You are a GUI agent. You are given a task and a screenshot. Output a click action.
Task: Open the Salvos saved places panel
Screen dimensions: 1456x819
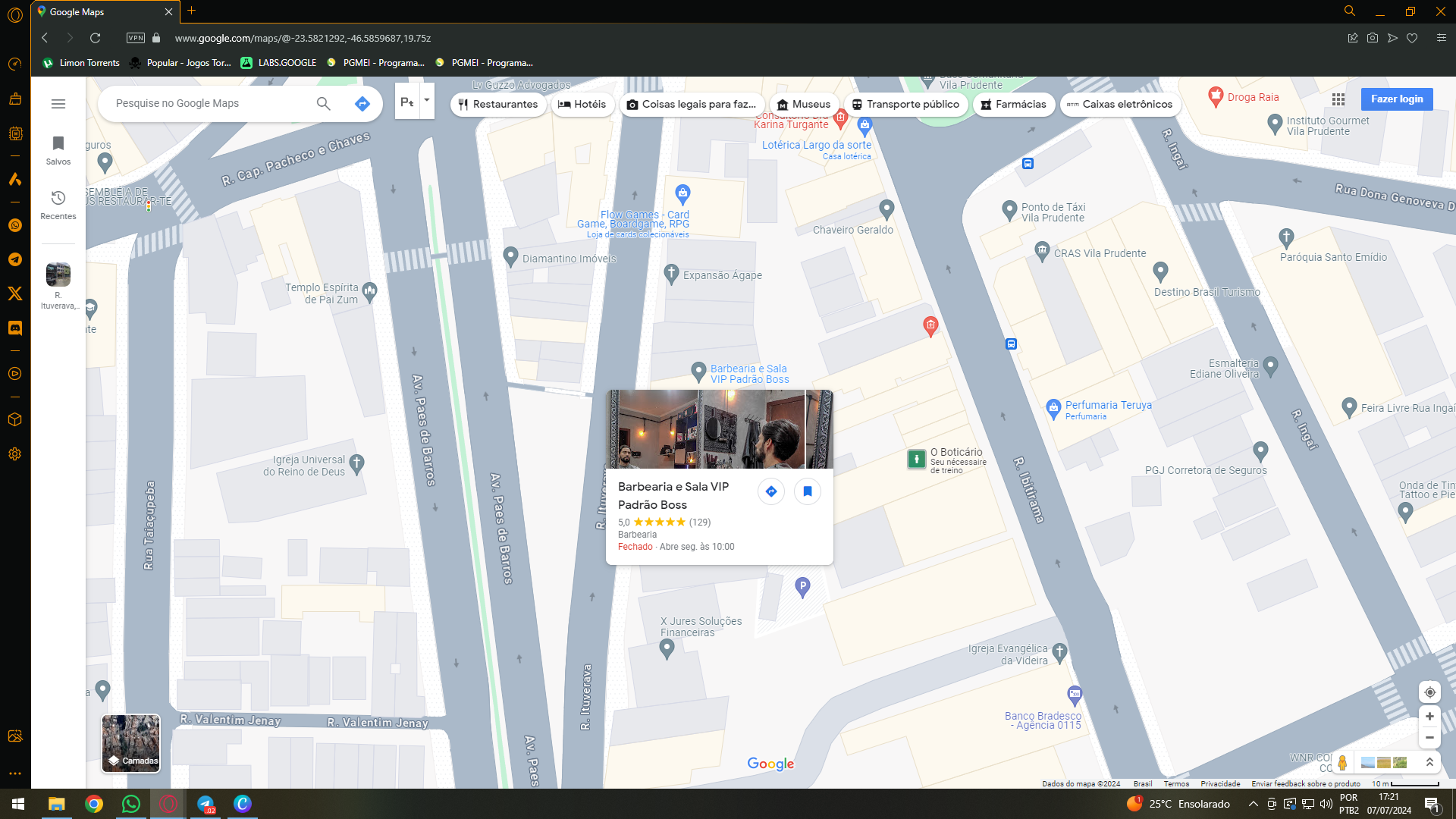point(58,150)
